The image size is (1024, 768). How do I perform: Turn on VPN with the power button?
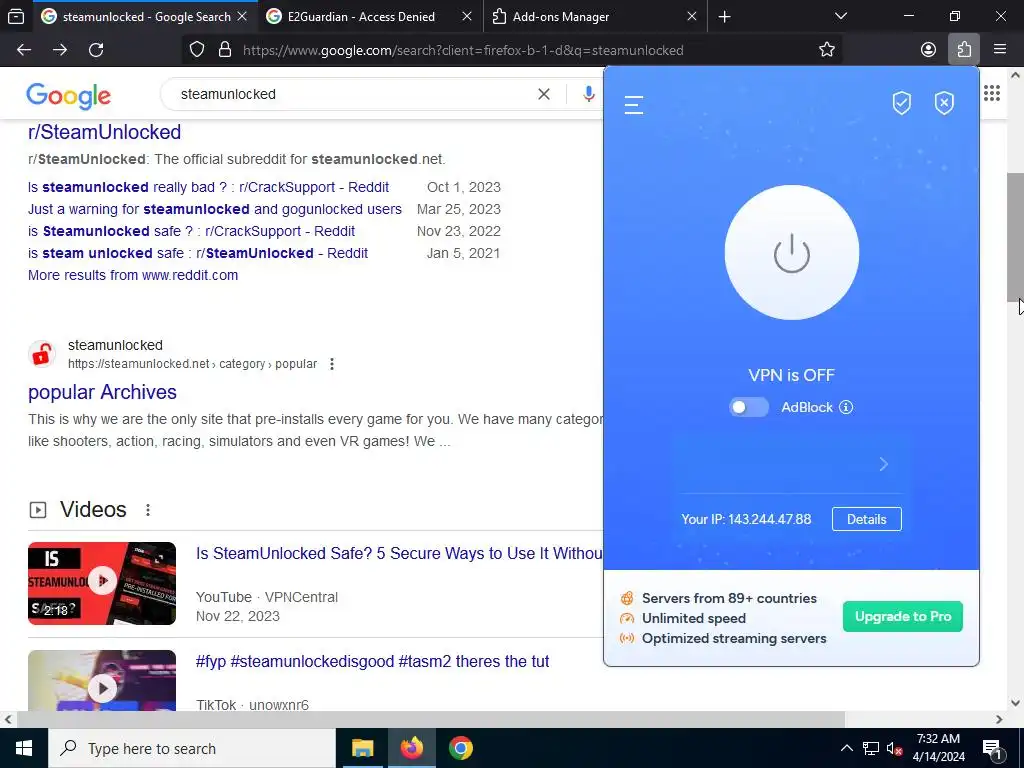[x=792, y=253]
